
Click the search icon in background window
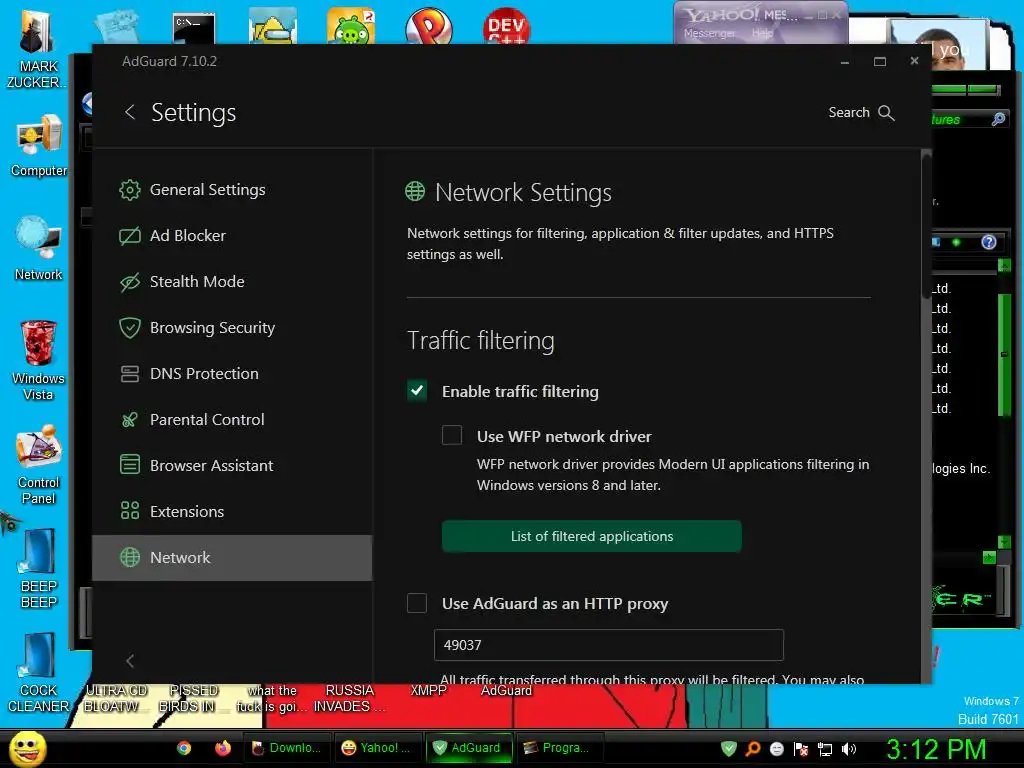[x=999, y=119]
